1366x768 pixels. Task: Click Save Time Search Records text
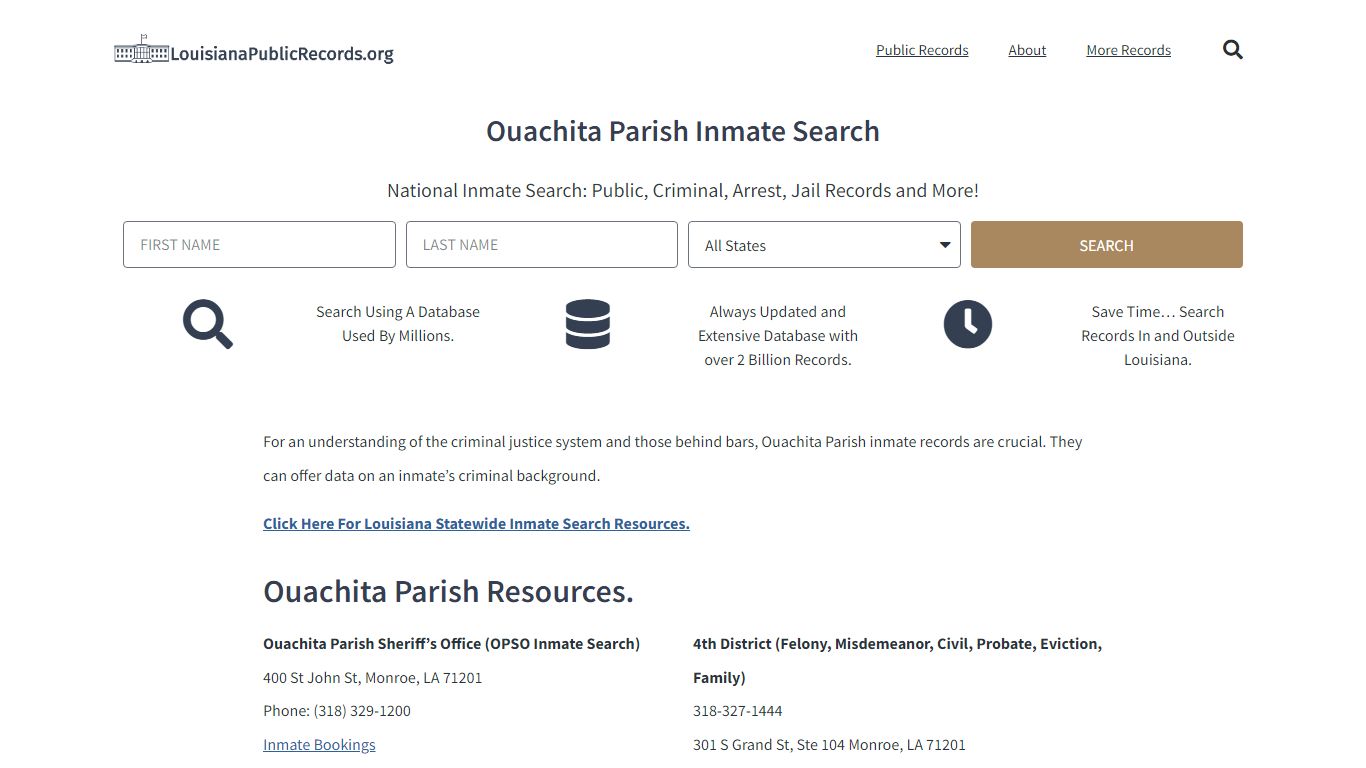tap(1158, 336)
